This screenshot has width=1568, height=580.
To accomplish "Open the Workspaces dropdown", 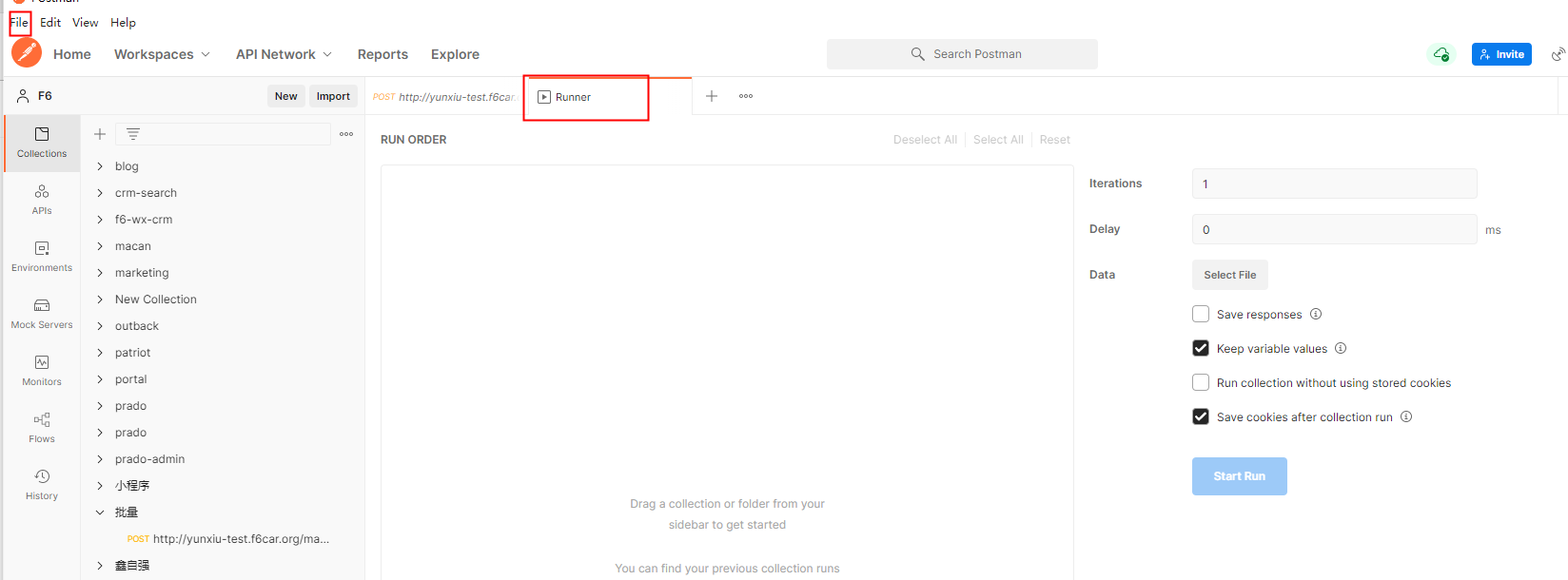I will 162,54.
